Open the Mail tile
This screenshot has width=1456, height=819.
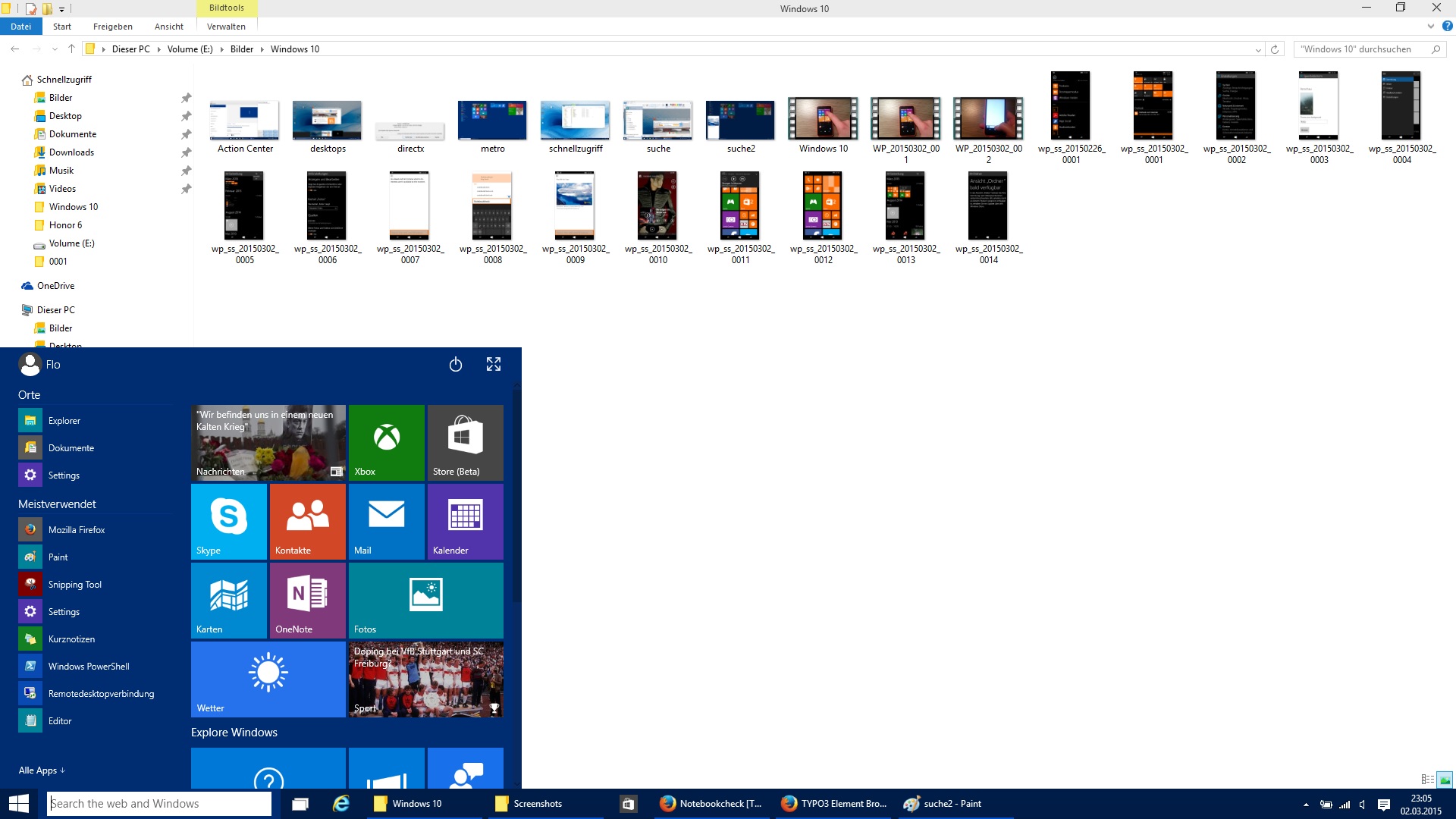click(387, 522)
